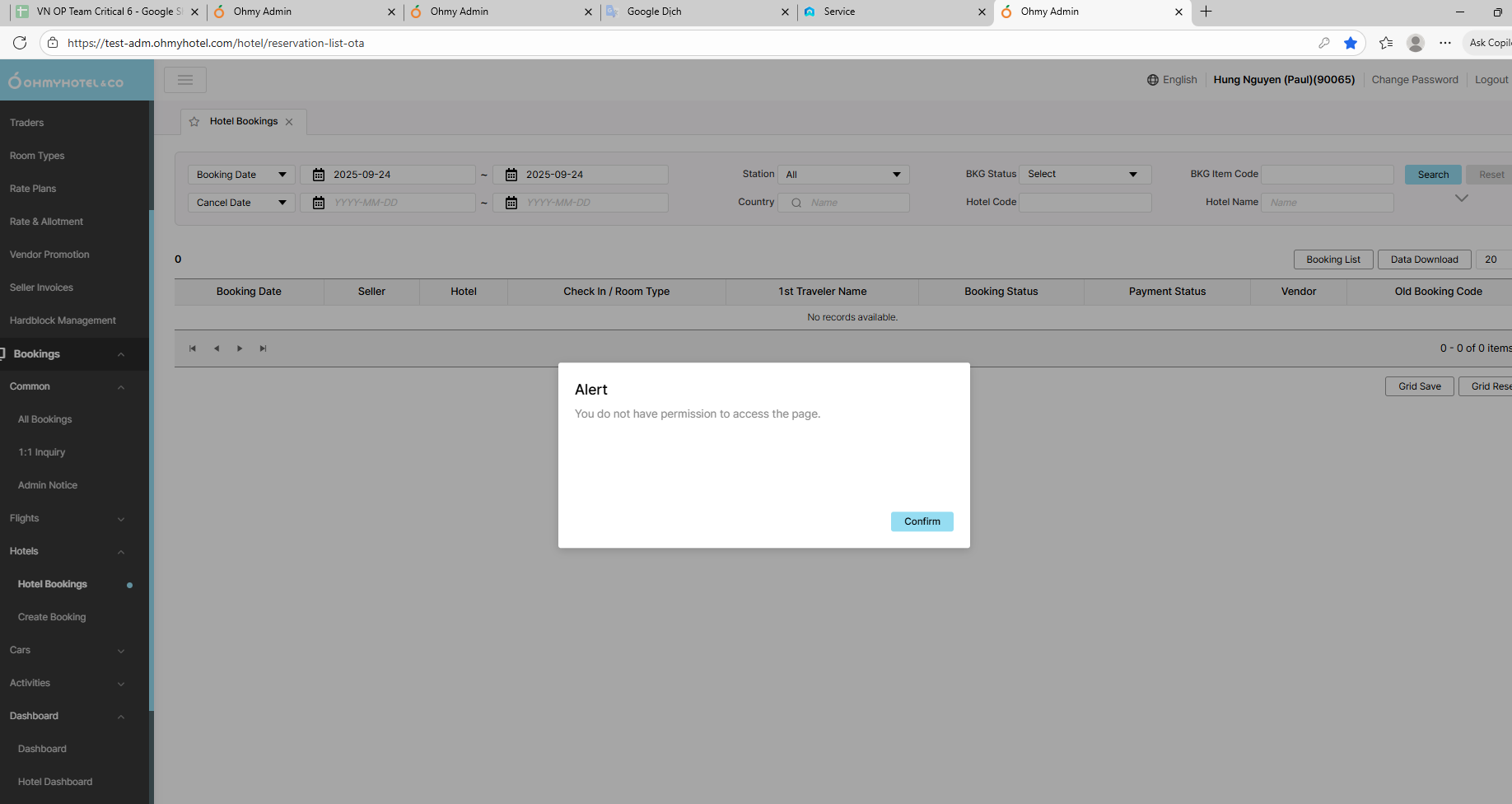
Task: Go to first page of results
Action: click(193, 348)
